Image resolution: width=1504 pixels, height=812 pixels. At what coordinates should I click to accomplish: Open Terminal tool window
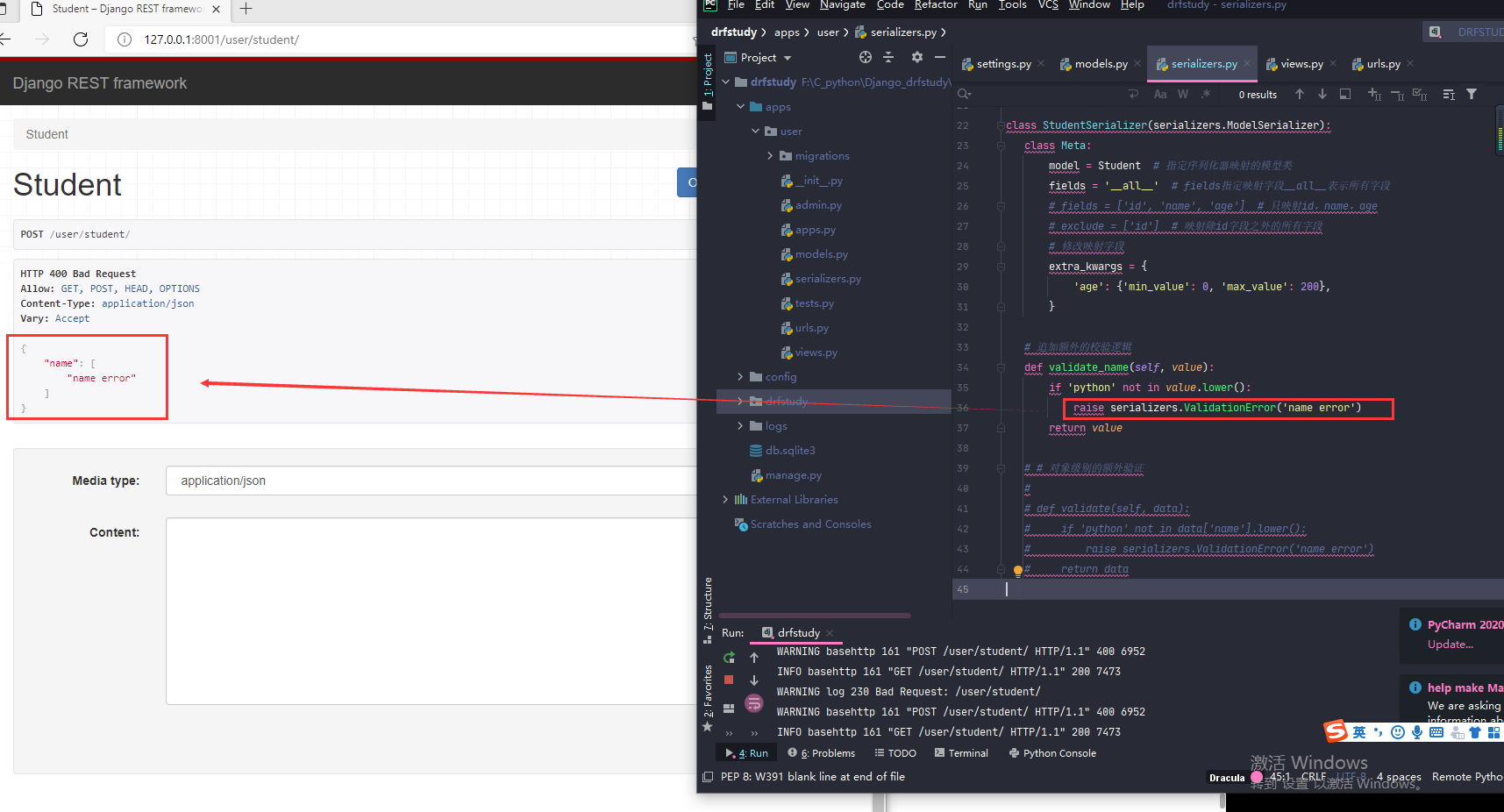pos(961,753)
